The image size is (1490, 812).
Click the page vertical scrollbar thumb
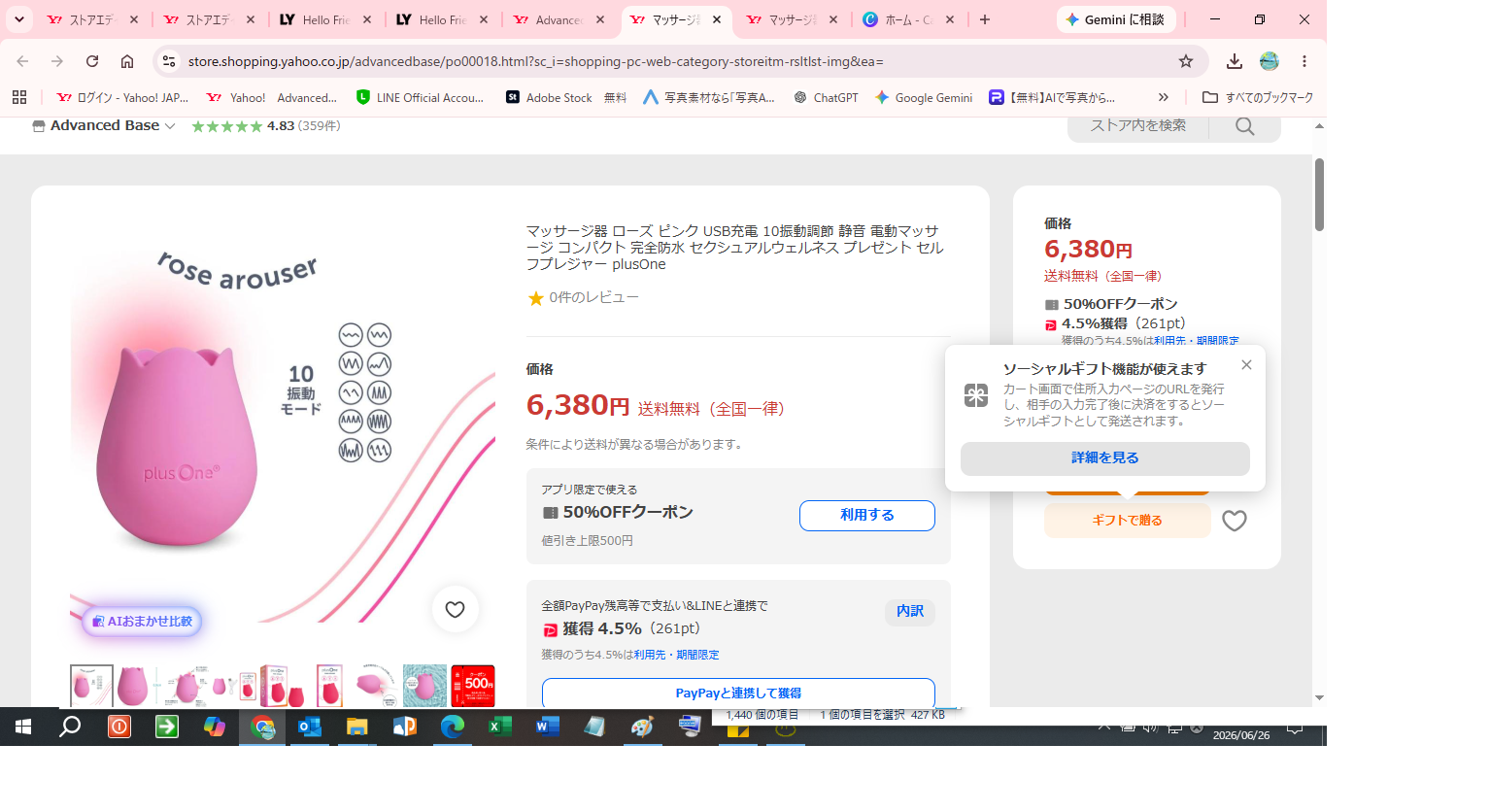1319,194
